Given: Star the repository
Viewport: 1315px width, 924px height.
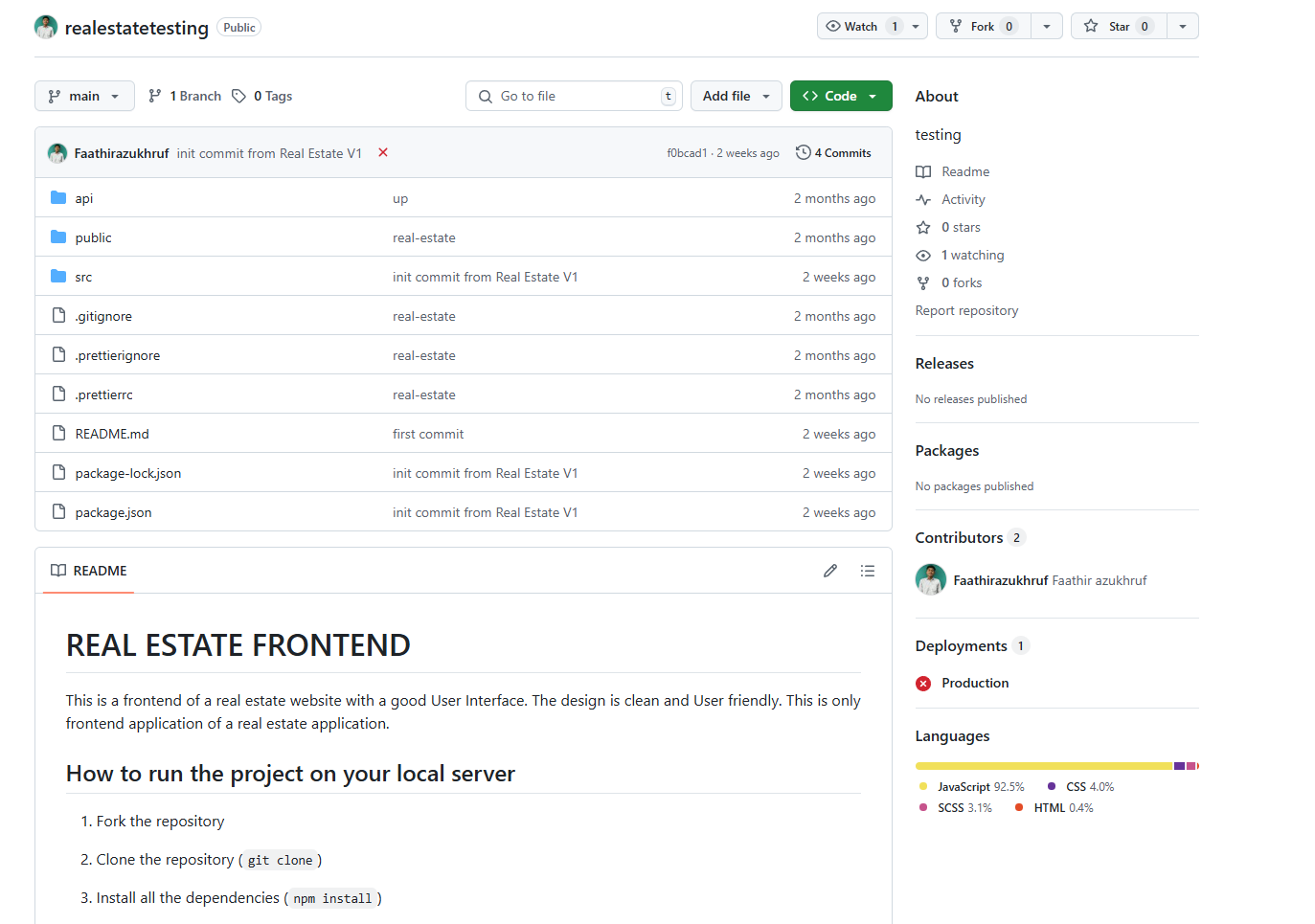Looking at the screenshot, I should pos(1119,26).
